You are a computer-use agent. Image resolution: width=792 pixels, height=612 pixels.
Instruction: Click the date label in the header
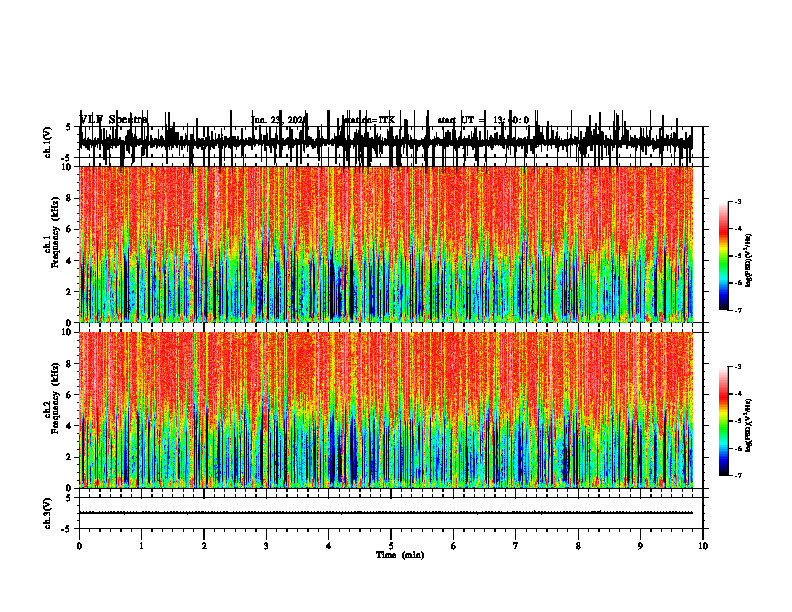(x=279, y=120)
